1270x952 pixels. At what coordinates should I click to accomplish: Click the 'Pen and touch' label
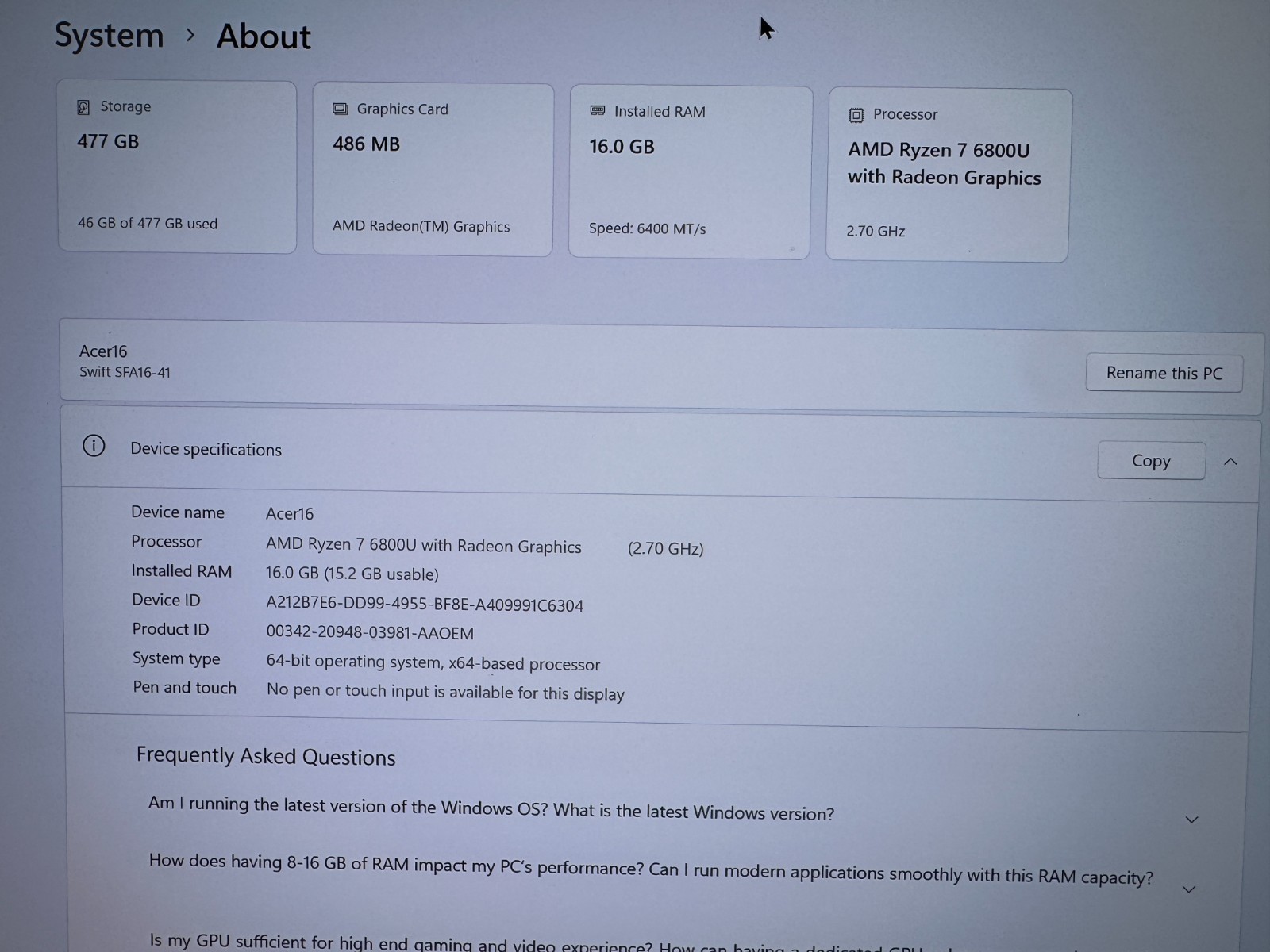click(x=185, y=687)
